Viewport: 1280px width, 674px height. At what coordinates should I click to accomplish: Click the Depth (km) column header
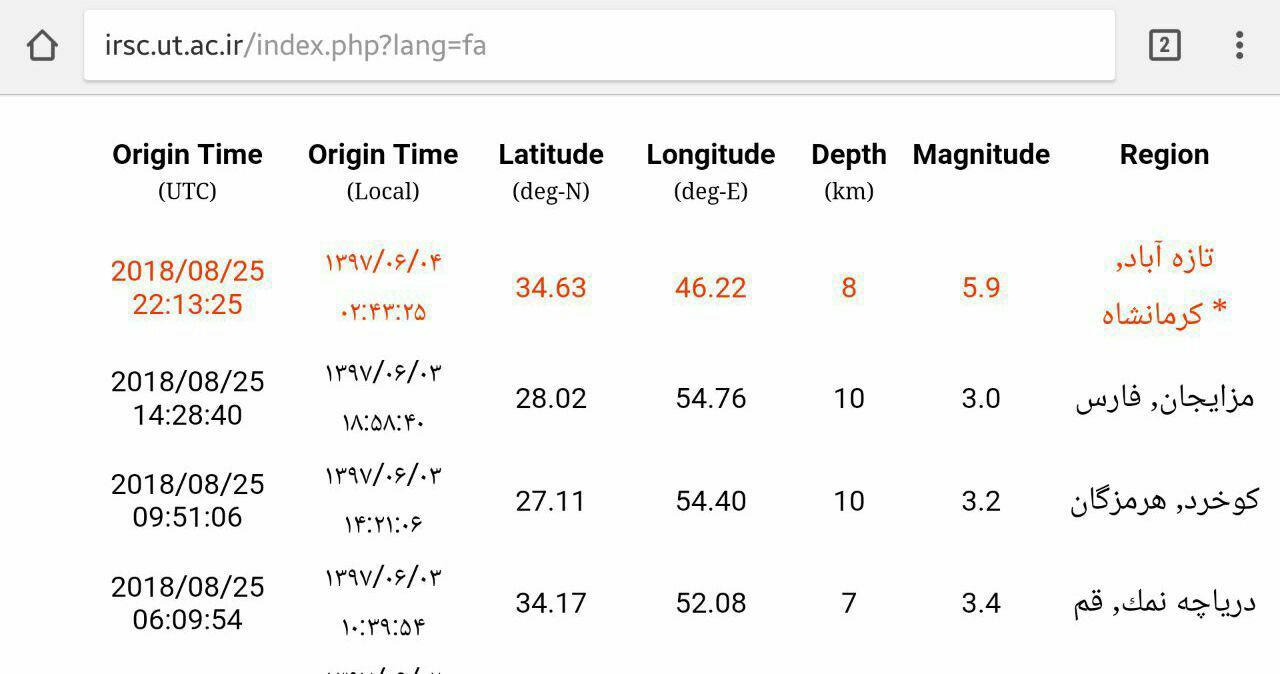pos(849,171)
